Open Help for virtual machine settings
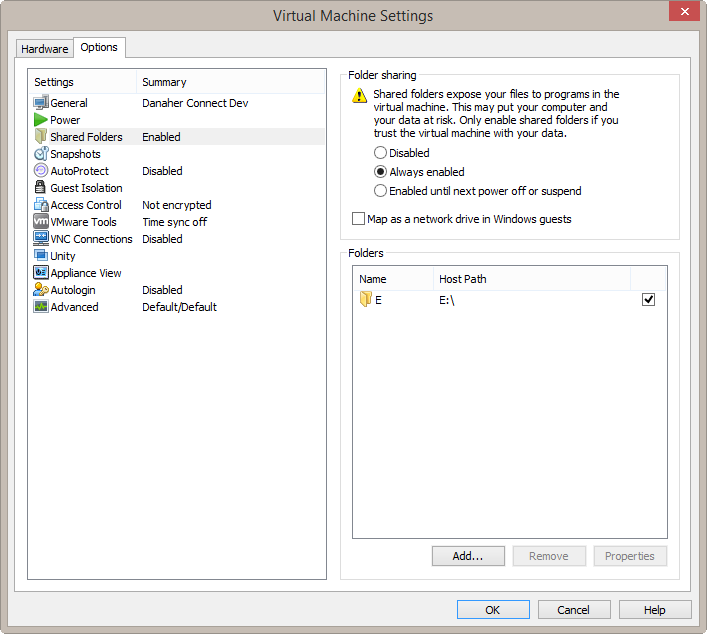The image size is (707, 634). coord(655,610)
